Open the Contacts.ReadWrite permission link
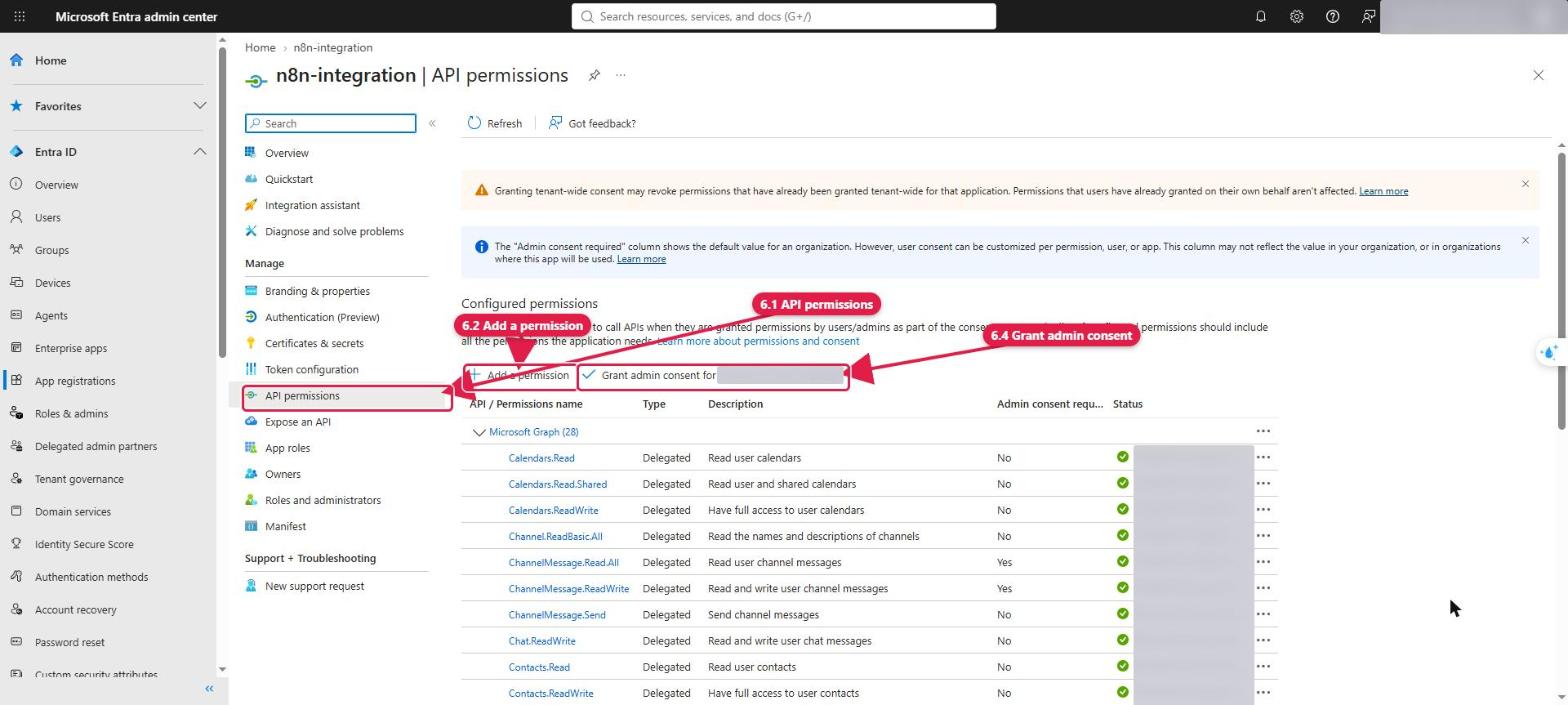This screenshot has height=705, width=1568. tap(551, 693)
